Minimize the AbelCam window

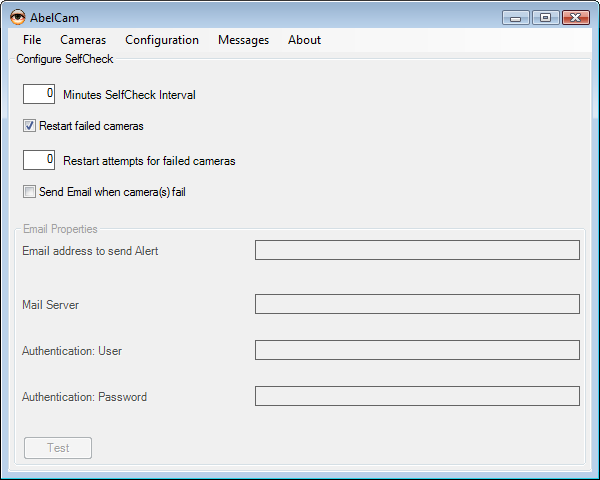517,17
